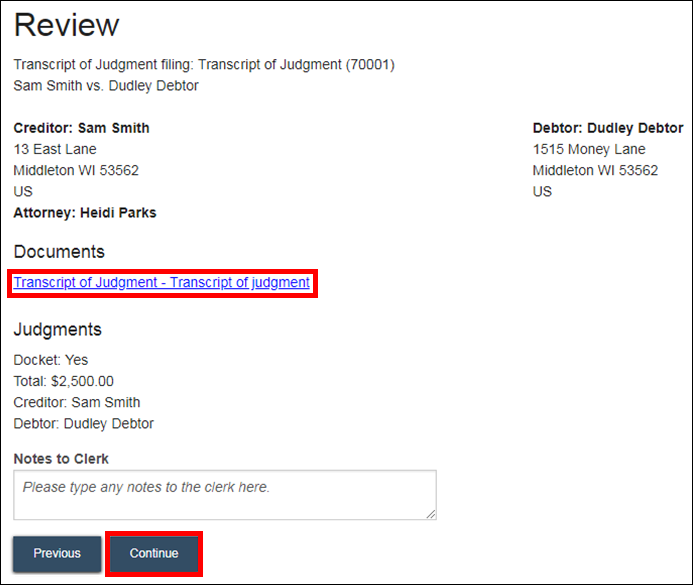Image resolution: width=693 pixels, height=585 pixels.
Task: Click the 'Debtor: Dudley Debtor' heading
Action: click(608, 128)
